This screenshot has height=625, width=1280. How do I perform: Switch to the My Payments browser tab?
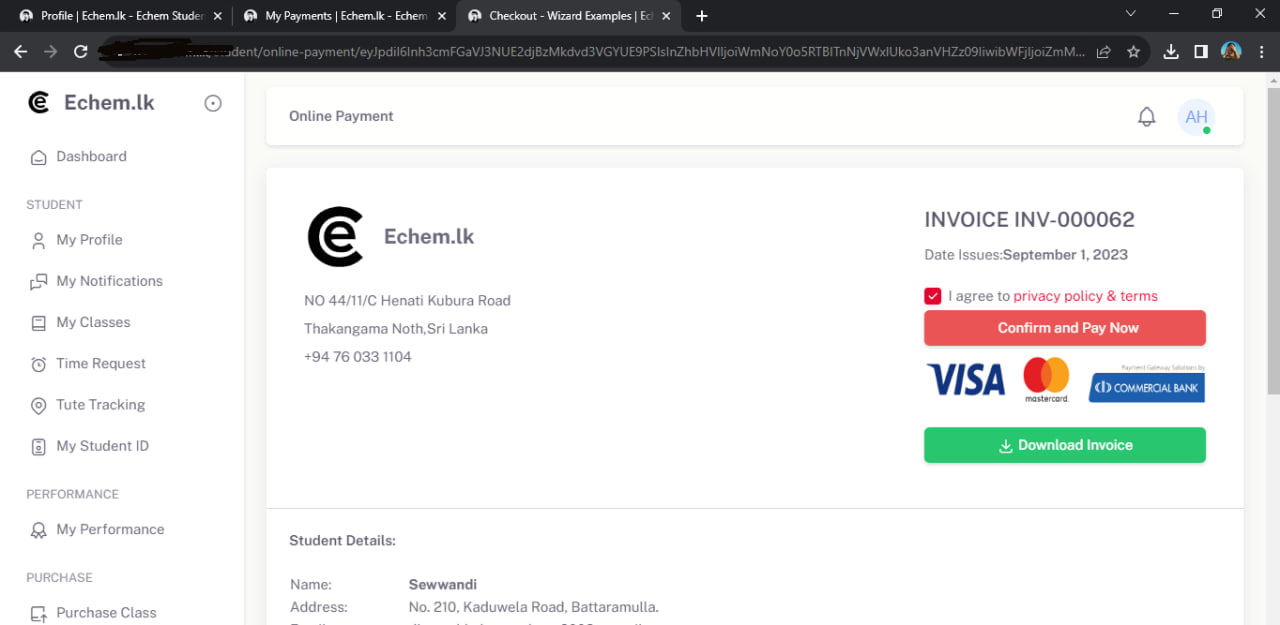pos(343,16)
